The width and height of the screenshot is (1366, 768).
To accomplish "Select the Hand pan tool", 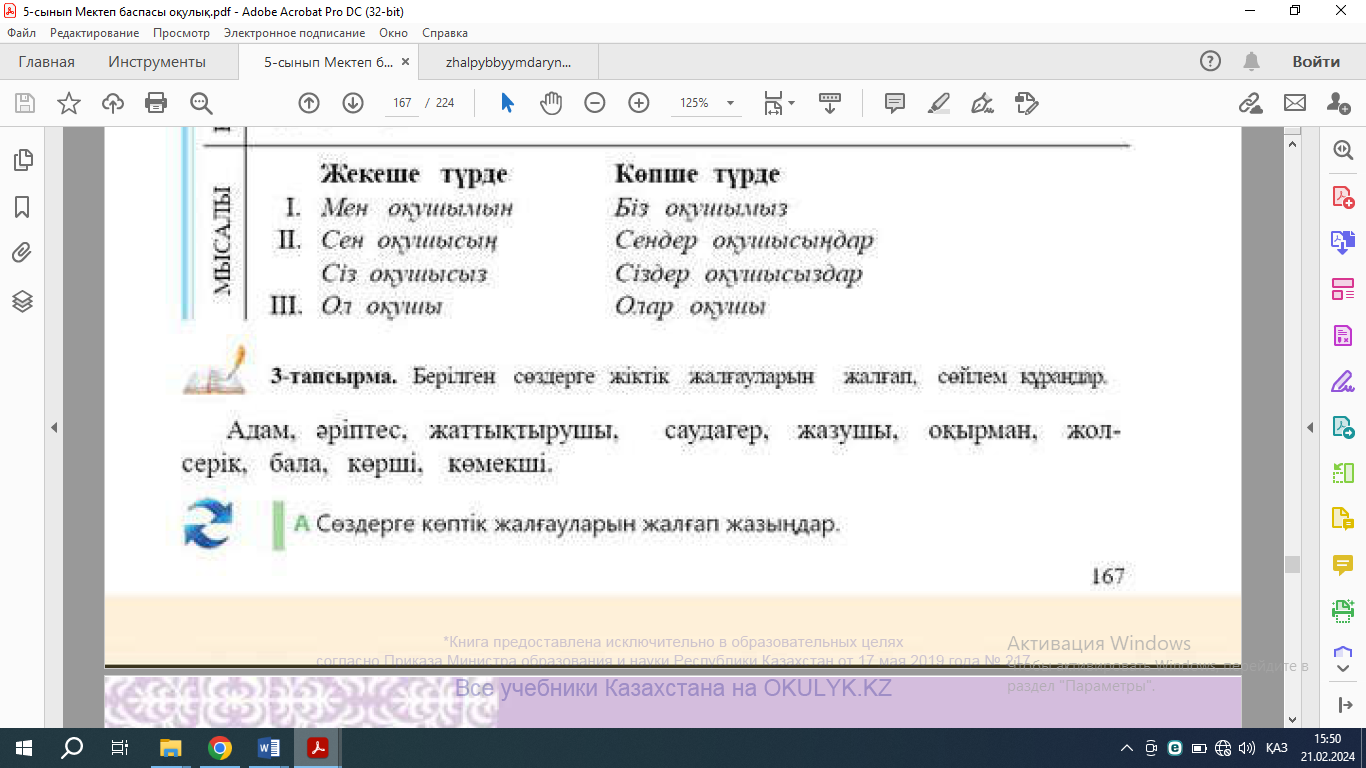I will click(551, 103).
